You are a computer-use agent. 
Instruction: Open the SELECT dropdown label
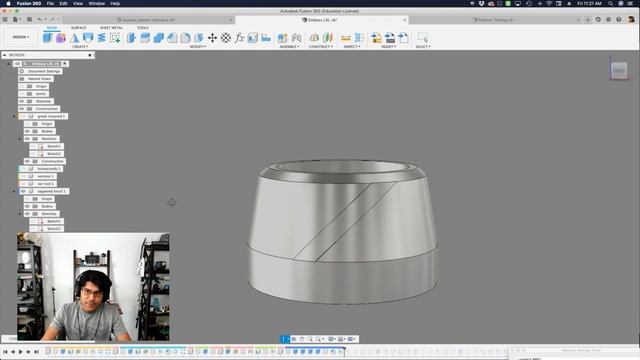(x=423, y=47)
